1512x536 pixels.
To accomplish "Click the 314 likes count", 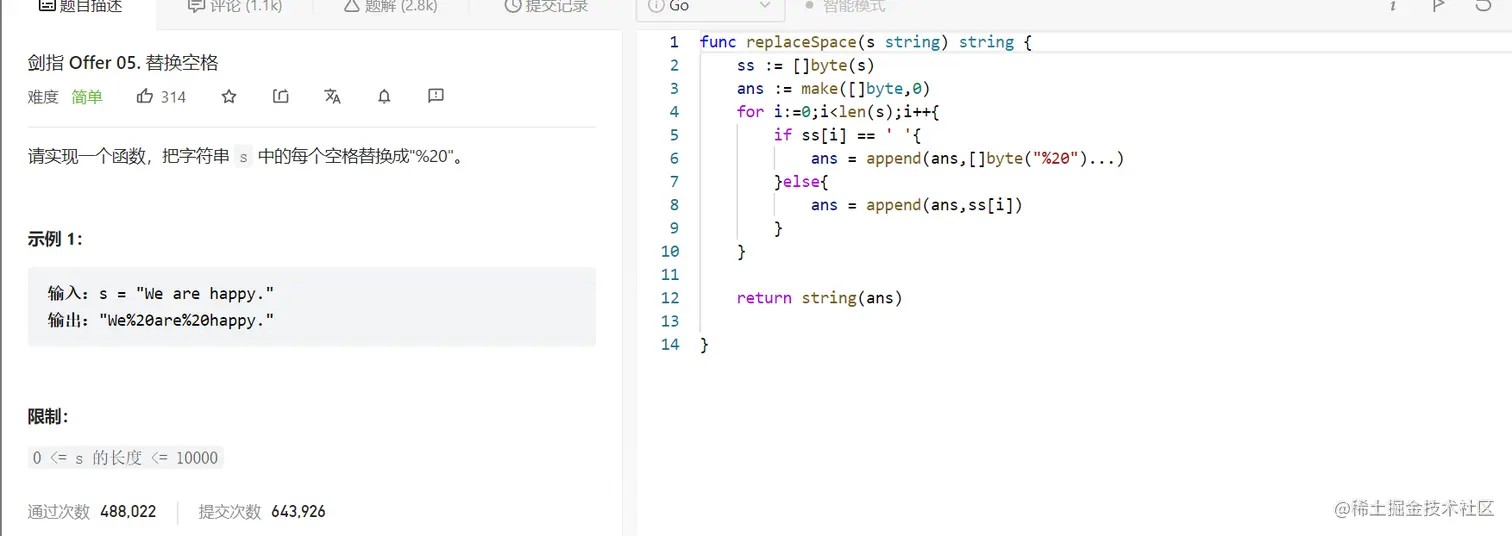I will (x=173, y=97).
